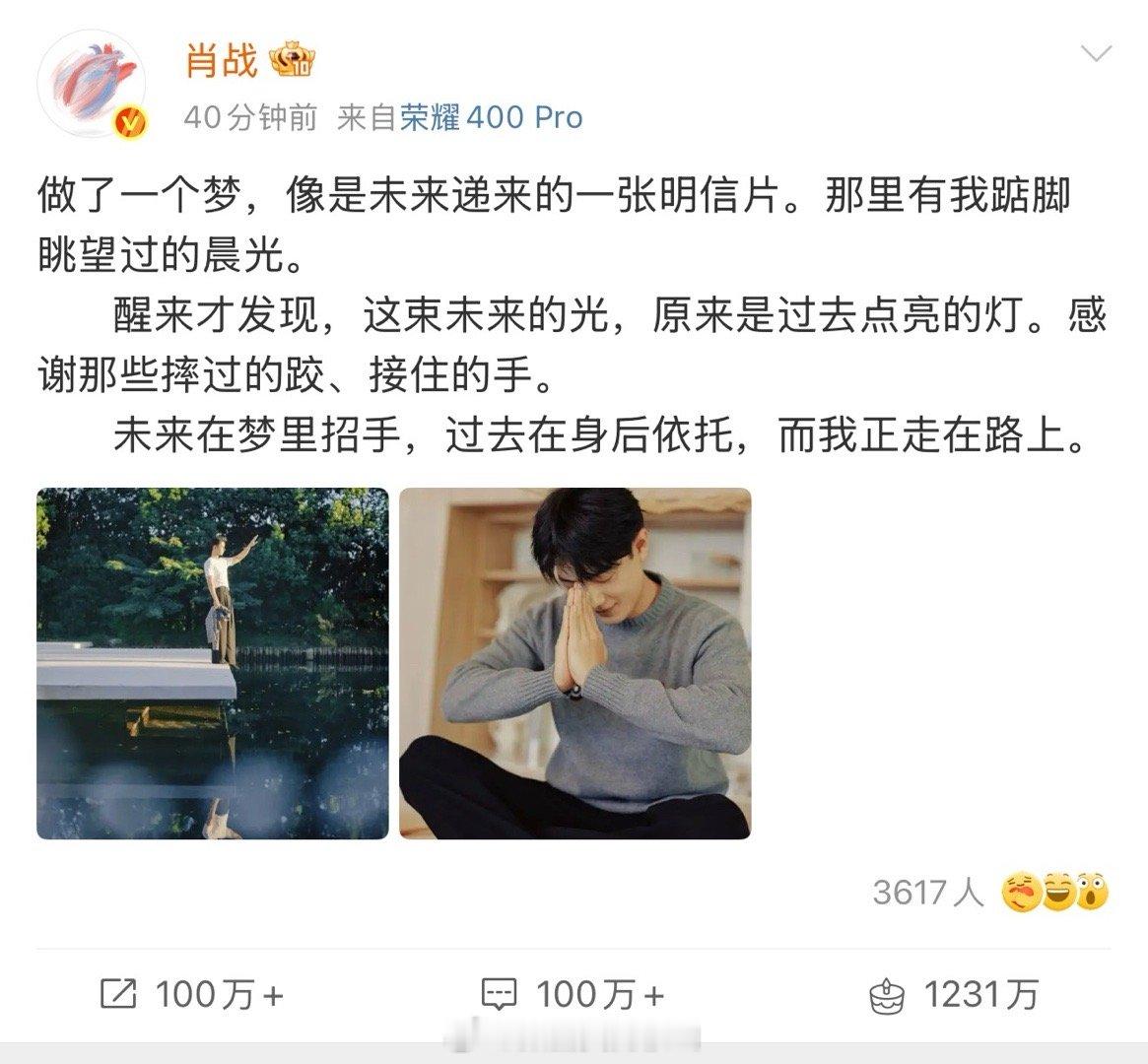Viewport: 1148px width, 1064px height.
Task: Open the 3617人 reactions list
Action: [927, 892]
